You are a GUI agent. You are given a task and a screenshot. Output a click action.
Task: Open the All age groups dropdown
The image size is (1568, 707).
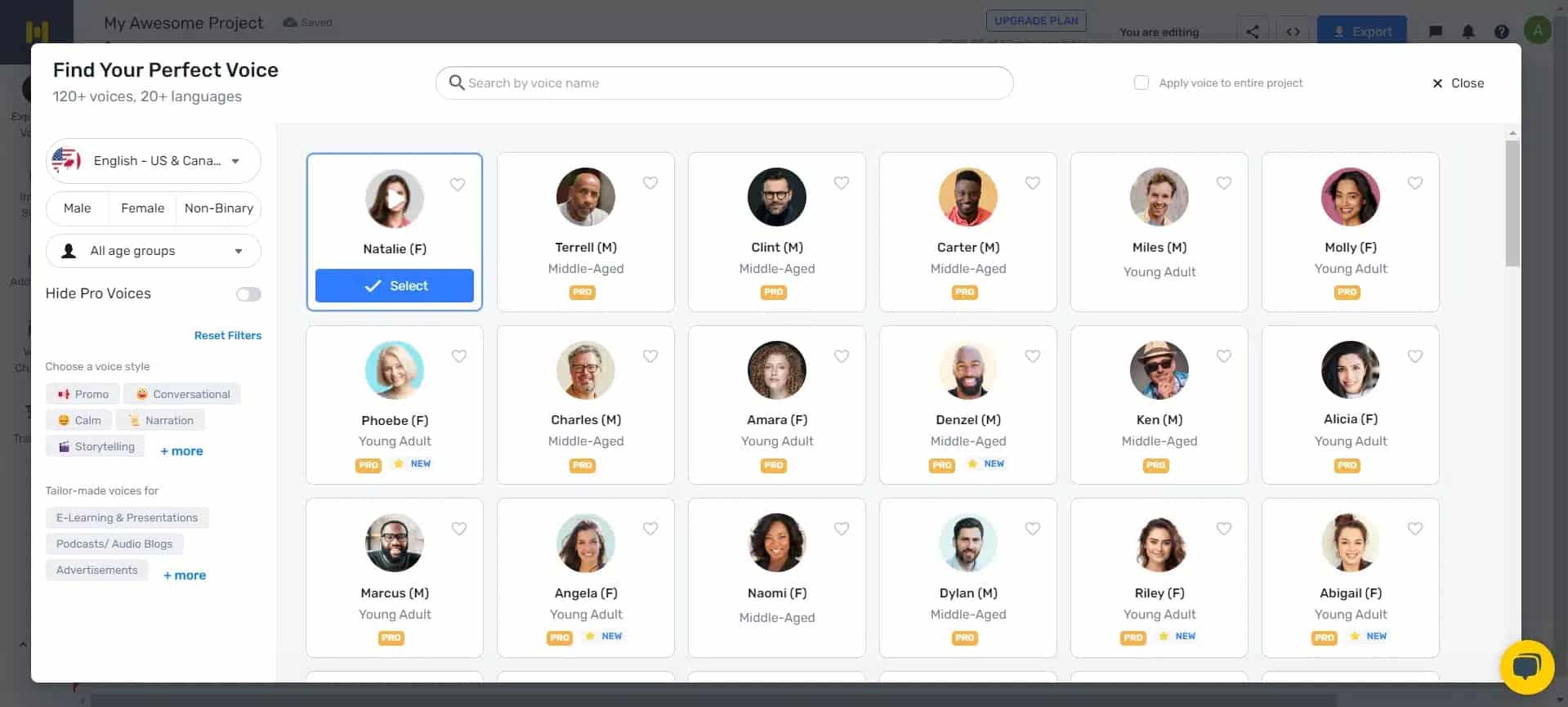click(x=154, y=251)
